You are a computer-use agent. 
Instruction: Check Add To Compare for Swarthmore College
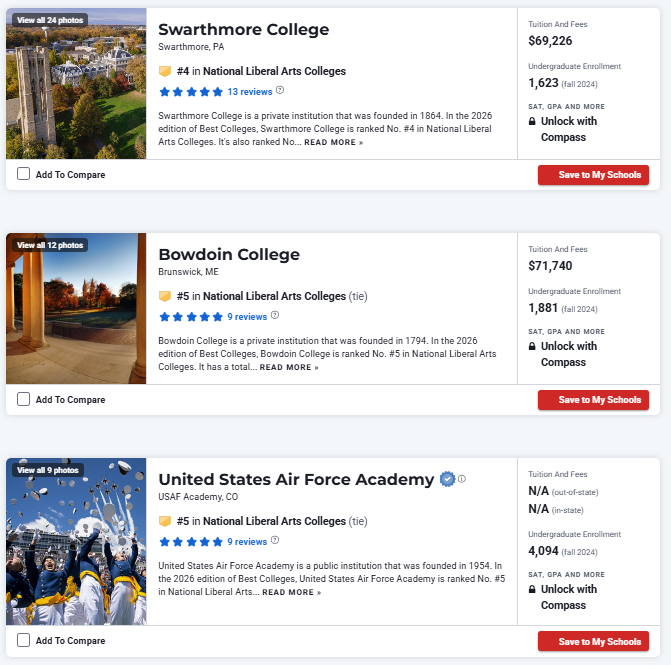pyautogui.click(x=24, y=175)
